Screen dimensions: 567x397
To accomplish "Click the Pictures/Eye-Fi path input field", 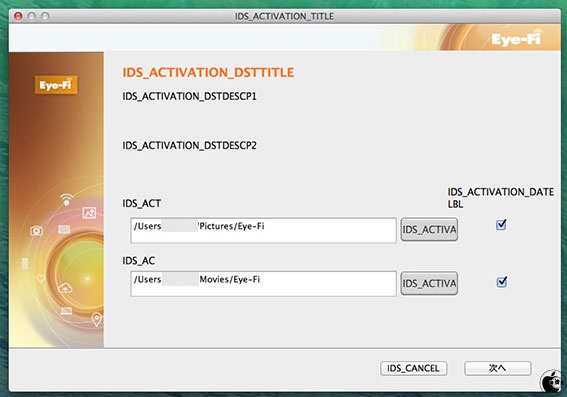I will (x=263, y=230).
